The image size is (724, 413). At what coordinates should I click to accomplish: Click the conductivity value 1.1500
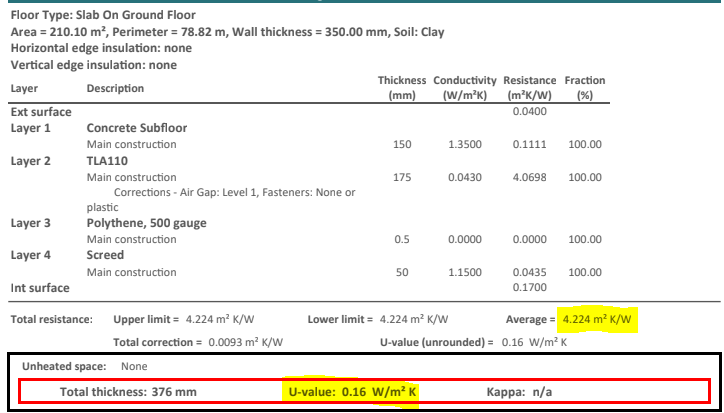465,273
